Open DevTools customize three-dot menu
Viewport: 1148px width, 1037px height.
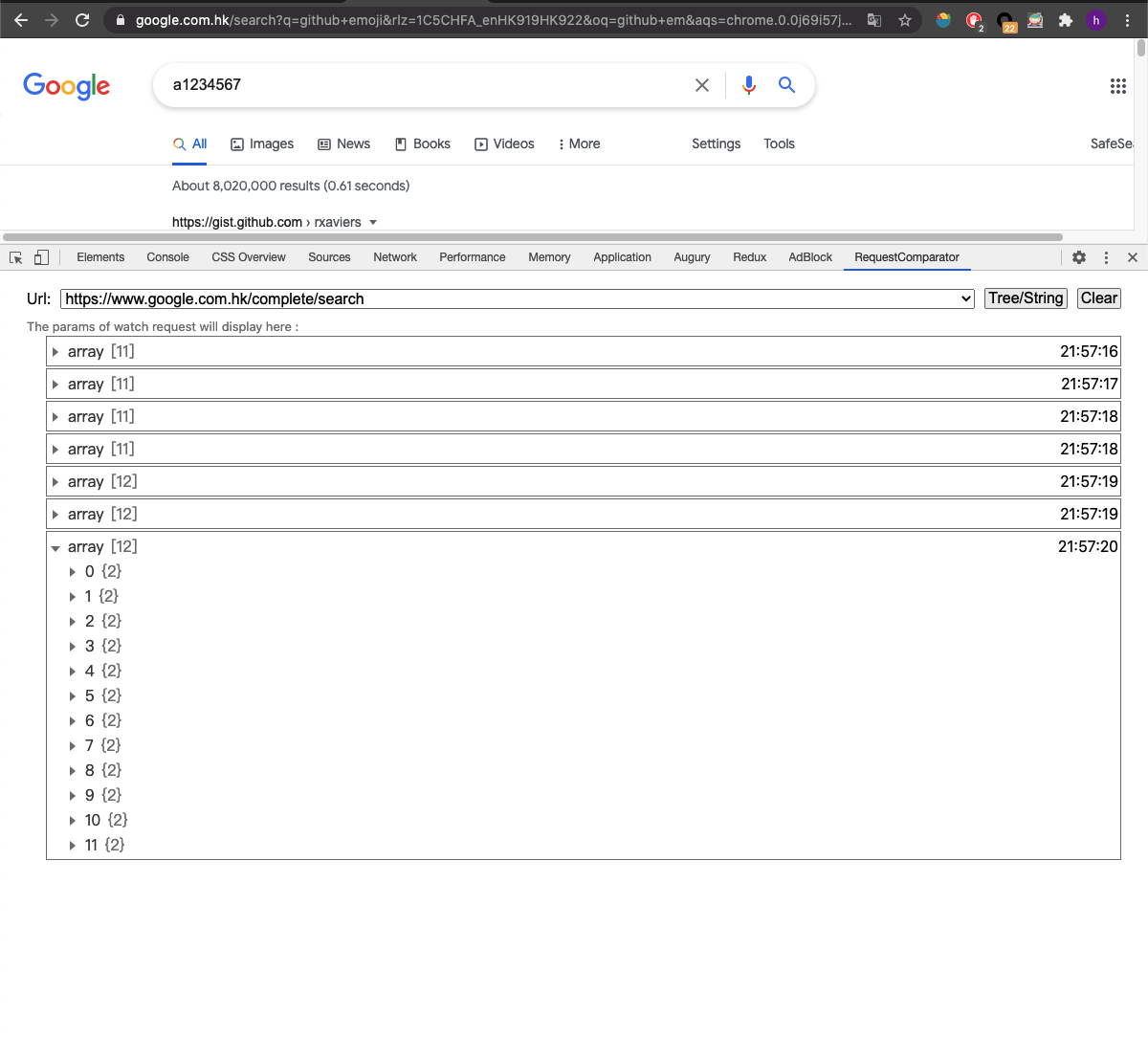coord(1106,257)
